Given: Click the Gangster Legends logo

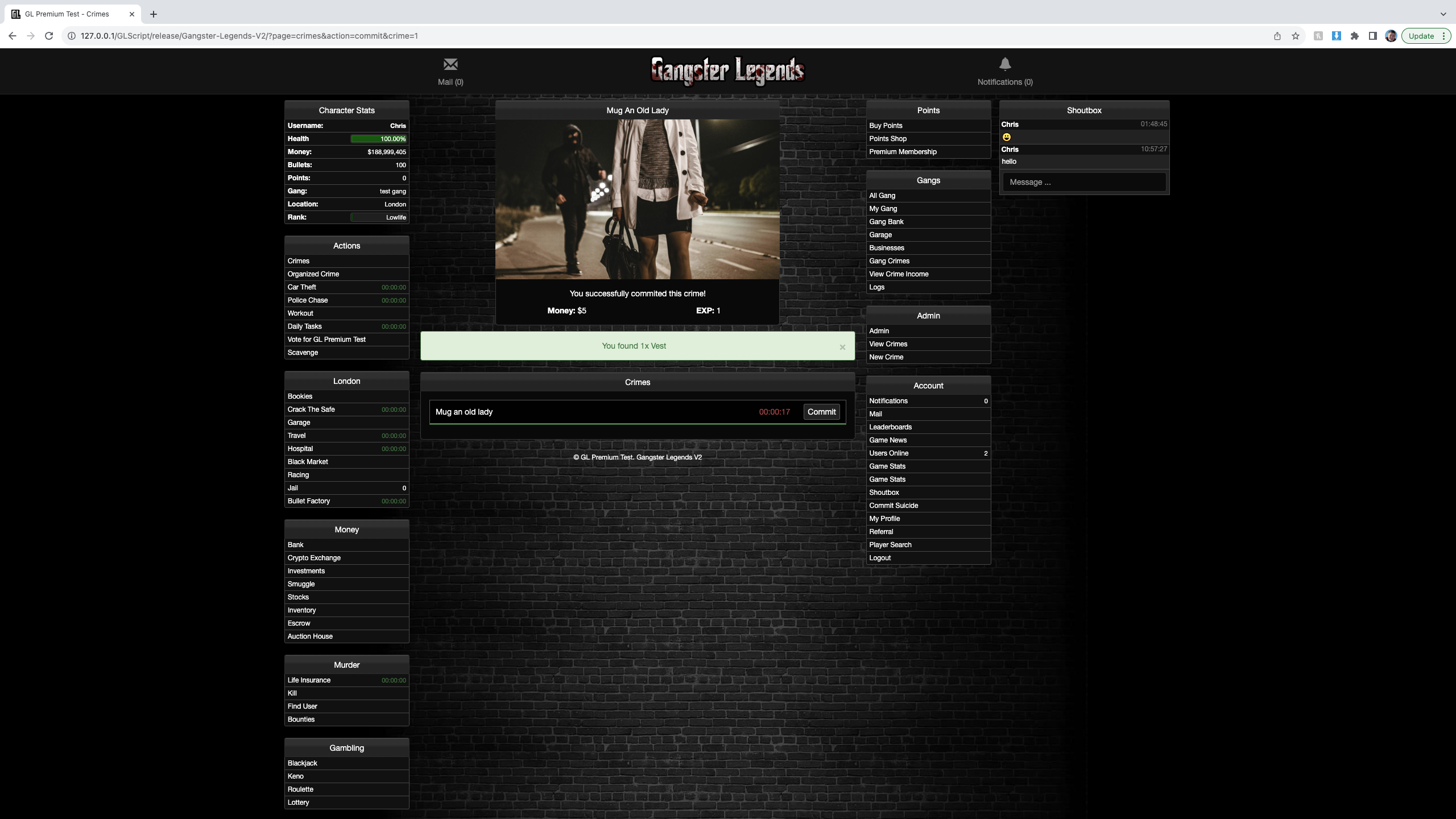Looking at the screenshot, I should (x=727, y=71).
